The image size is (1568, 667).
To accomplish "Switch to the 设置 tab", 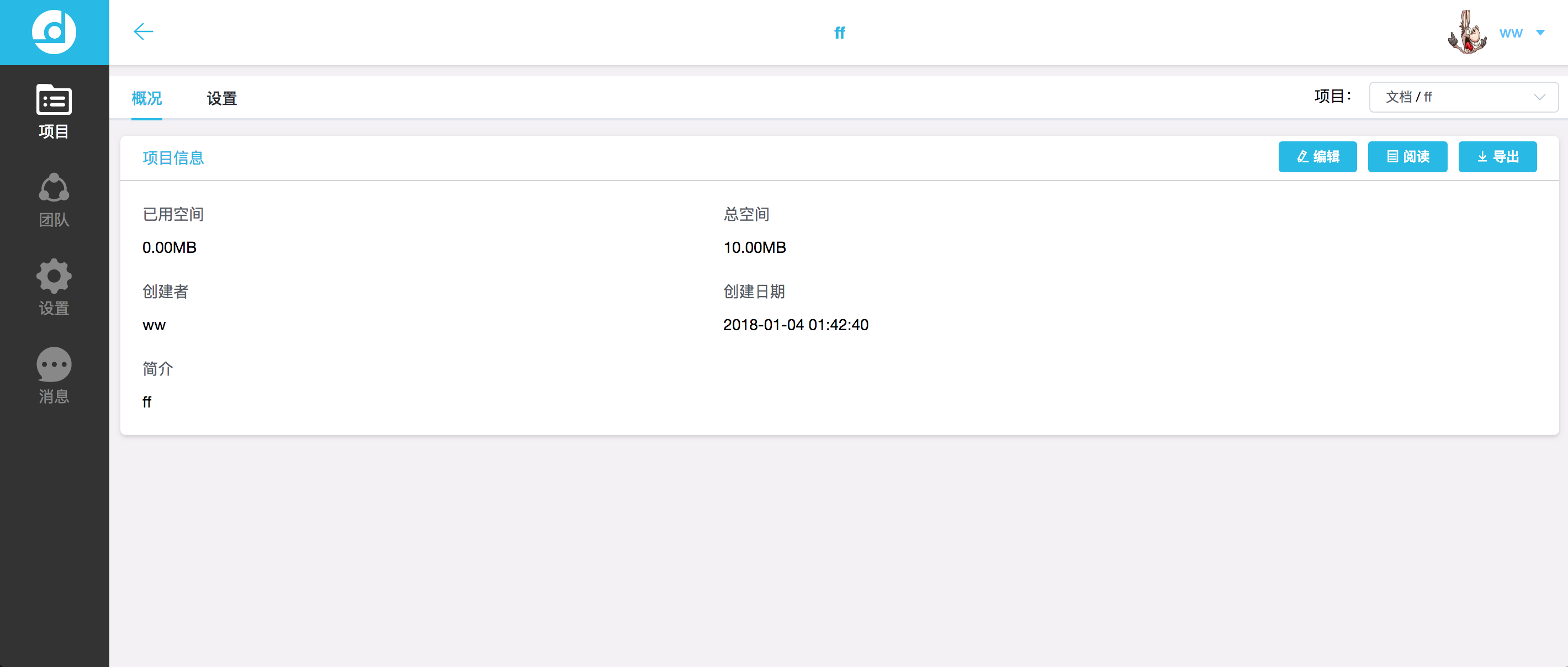I will 221,98.
